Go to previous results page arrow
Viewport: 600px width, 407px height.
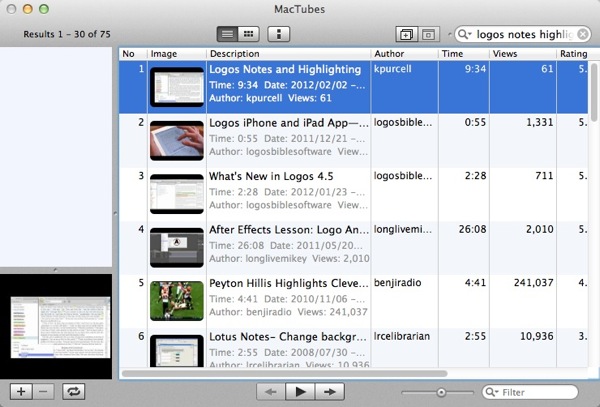coord(271,391)
